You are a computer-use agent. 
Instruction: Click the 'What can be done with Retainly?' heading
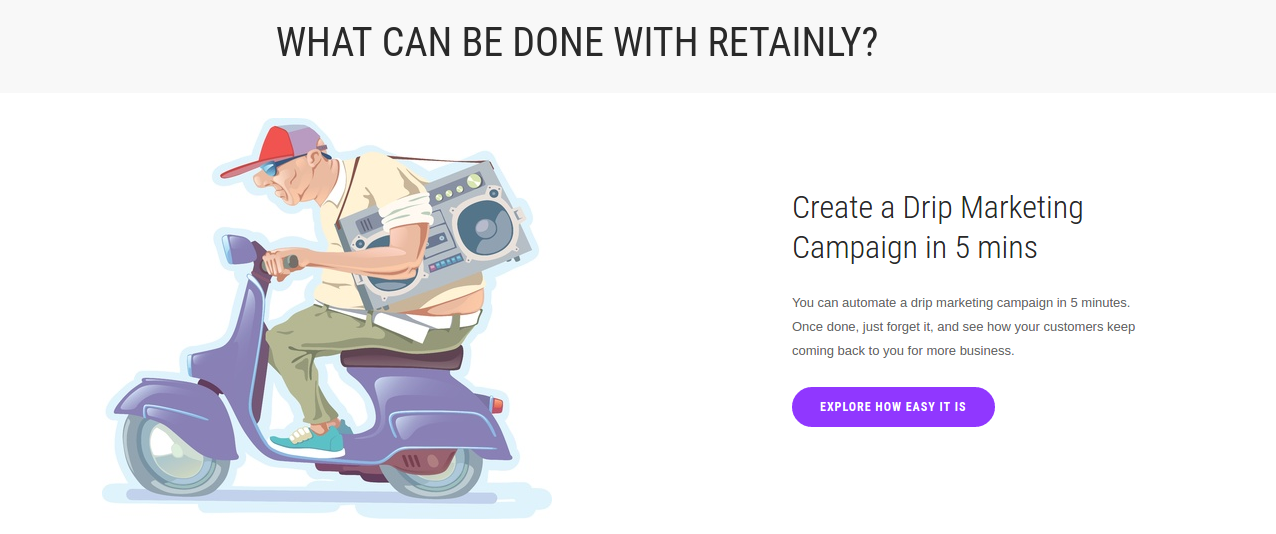(576, 43)
